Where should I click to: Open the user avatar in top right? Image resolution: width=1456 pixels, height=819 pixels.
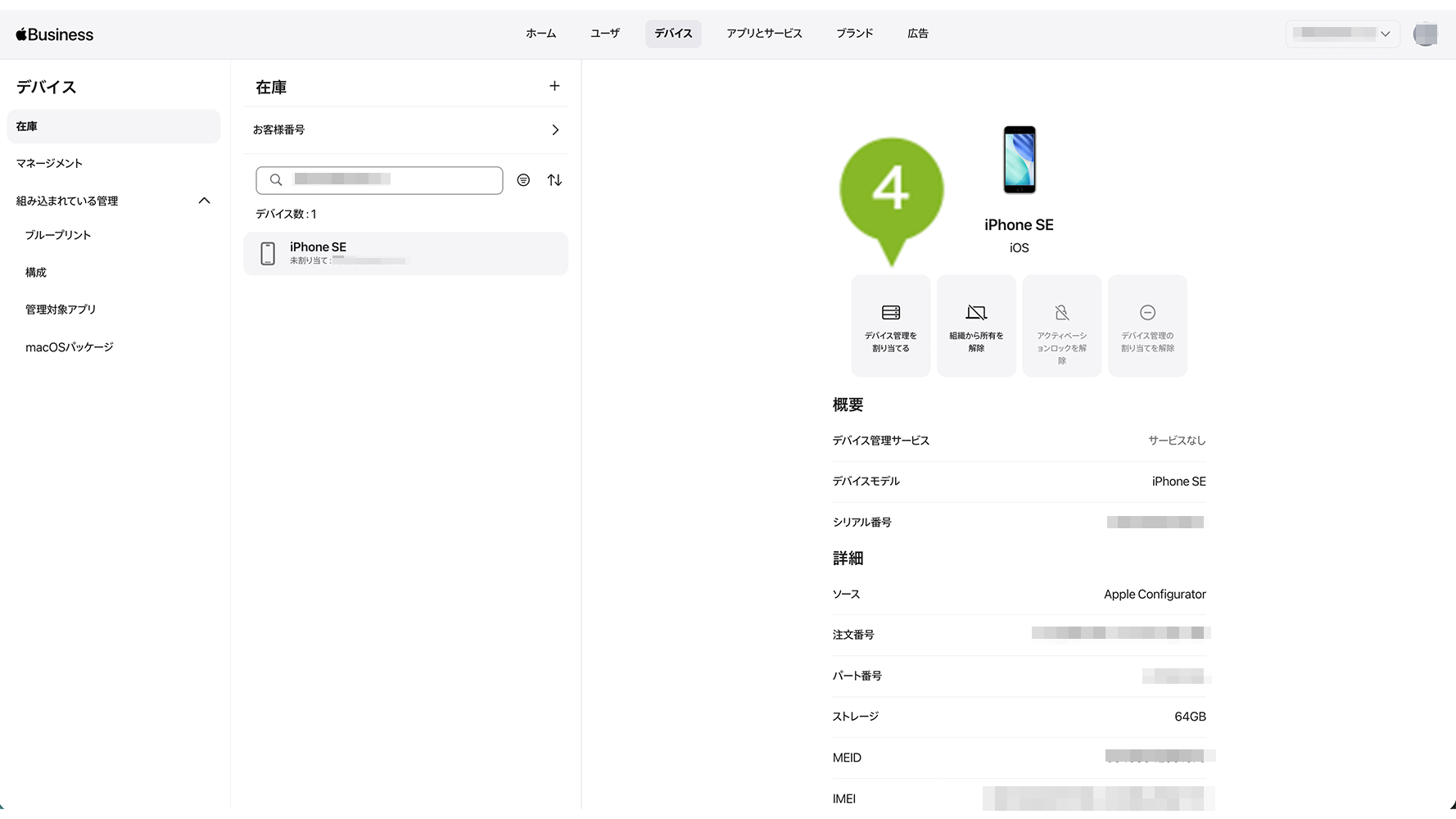point(1425,34)
